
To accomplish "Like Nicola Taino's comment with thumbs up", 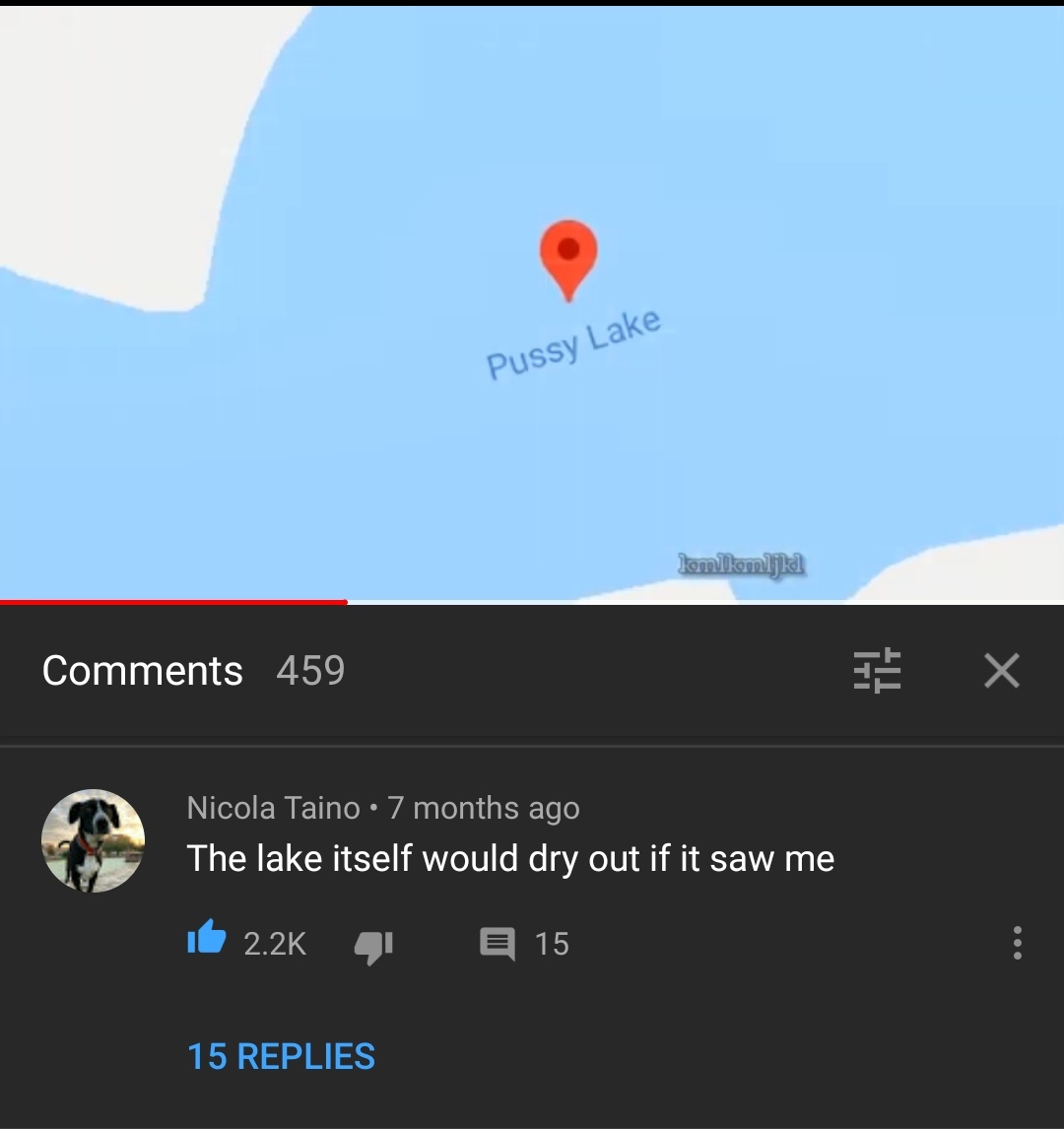I will click(207, 943).
